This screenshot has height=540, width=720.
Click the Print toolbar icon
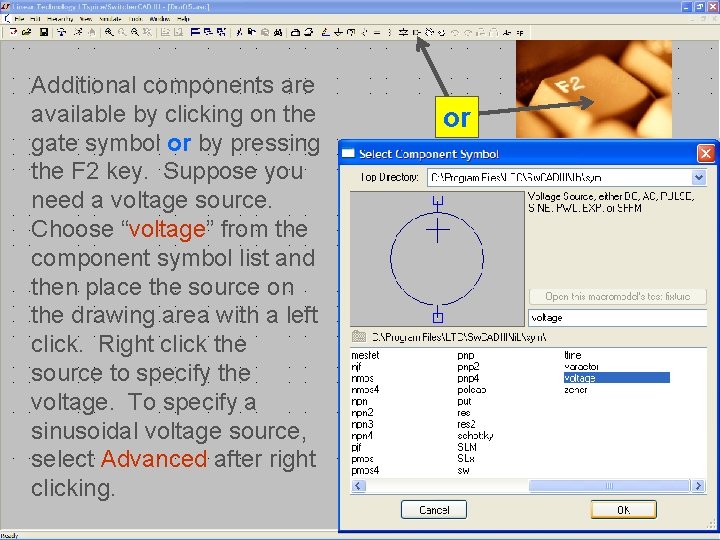[x=309, y=32]
